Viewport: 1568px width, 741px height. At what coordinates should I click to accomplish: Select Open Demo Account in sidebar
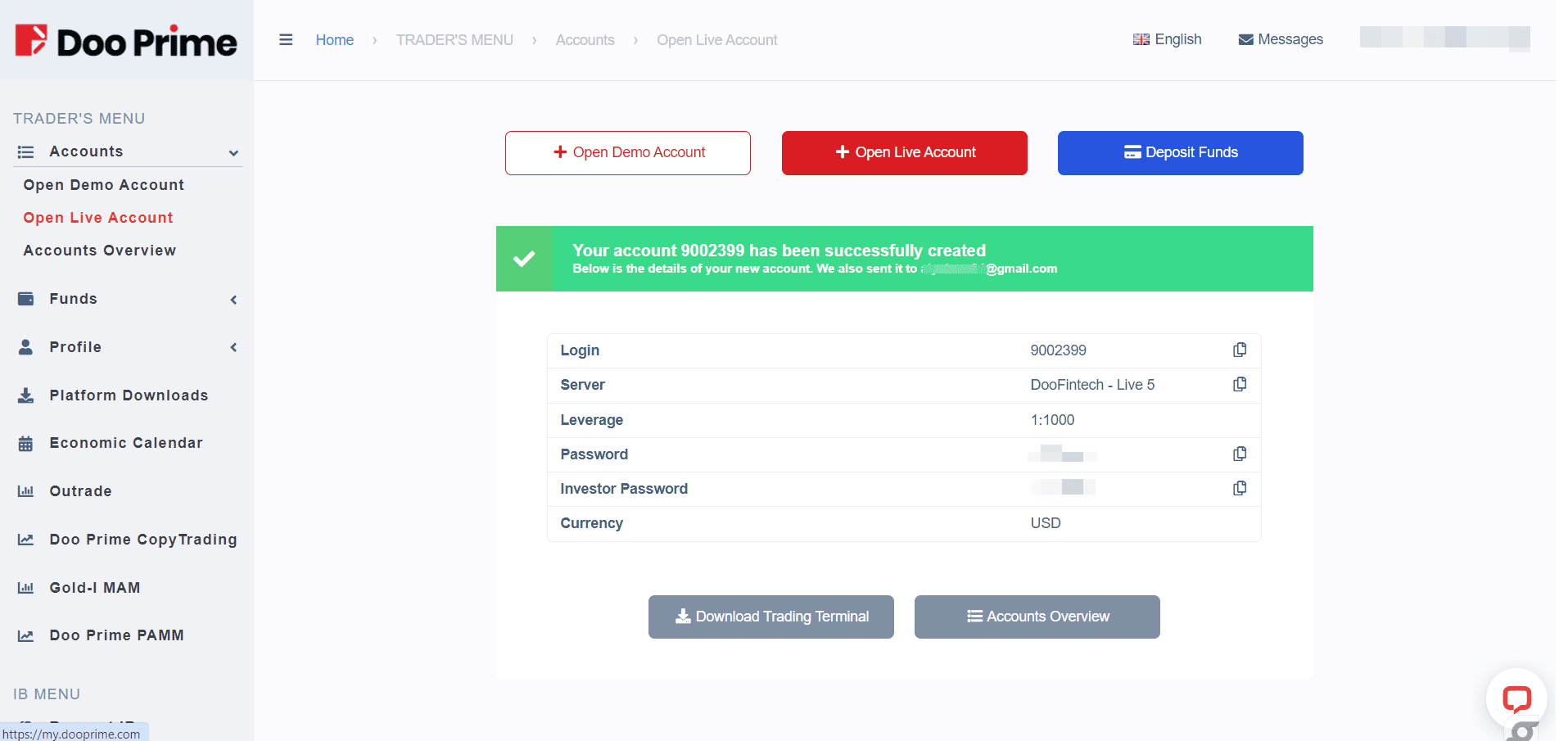[104, 185]
